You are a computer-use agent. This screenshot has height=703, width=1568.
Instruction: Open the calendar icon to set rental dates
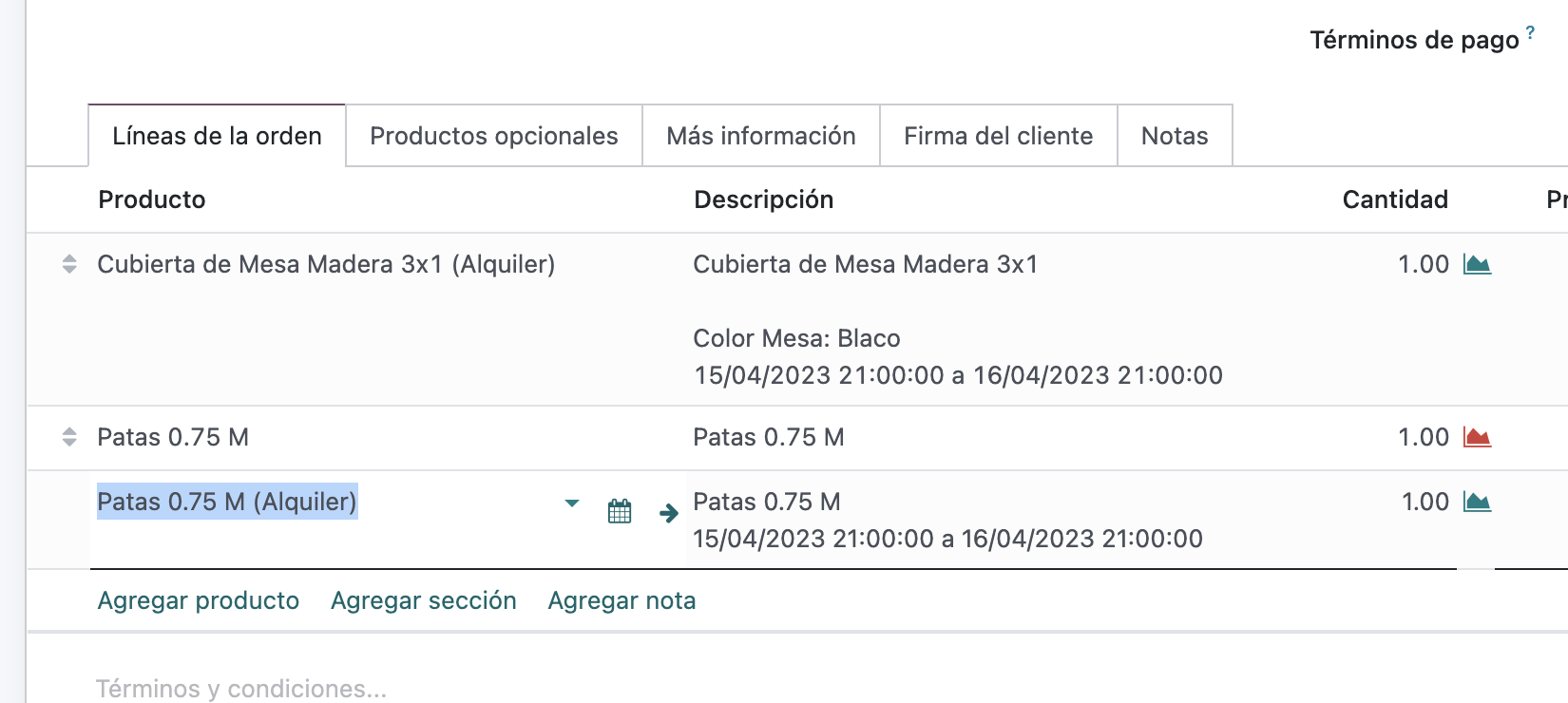(x=619, y=511)
